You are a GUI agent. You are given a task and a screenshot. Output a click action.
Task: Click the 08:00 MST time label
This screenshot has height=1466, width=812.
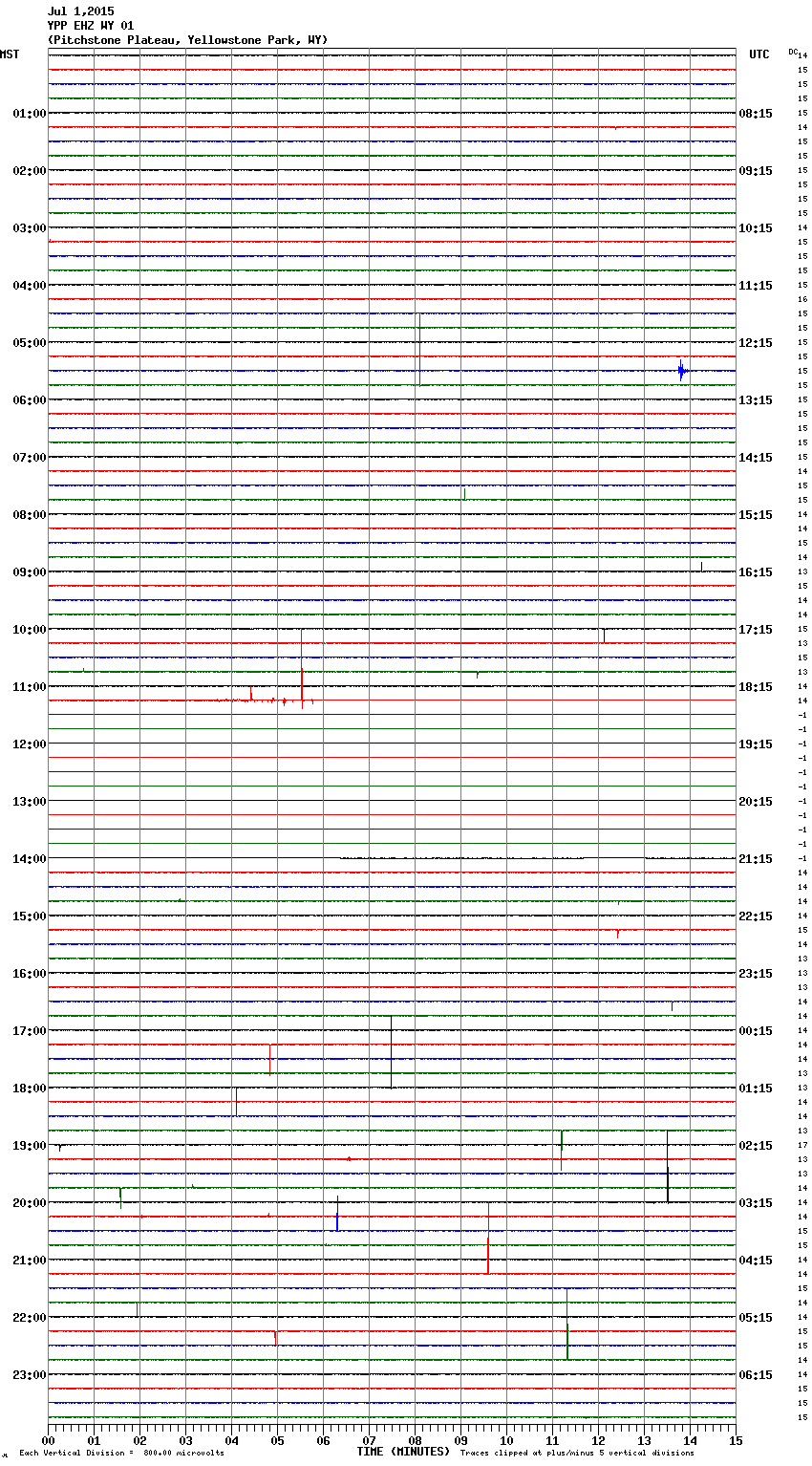pyautogui.click(x=30, y=515)
